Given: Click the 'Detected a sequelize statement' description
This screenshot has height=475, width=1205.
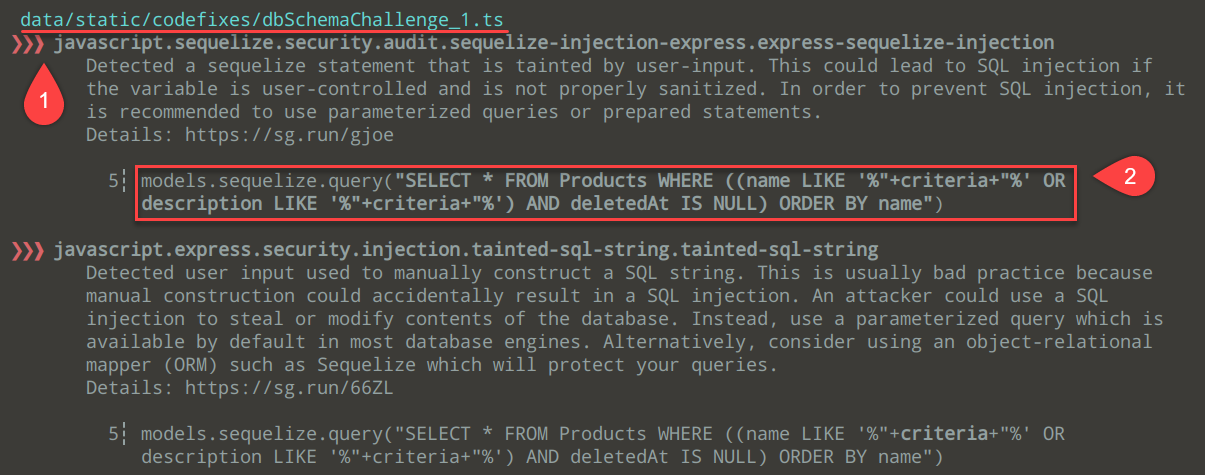Looking at the screenshot, I should [635, 89].
